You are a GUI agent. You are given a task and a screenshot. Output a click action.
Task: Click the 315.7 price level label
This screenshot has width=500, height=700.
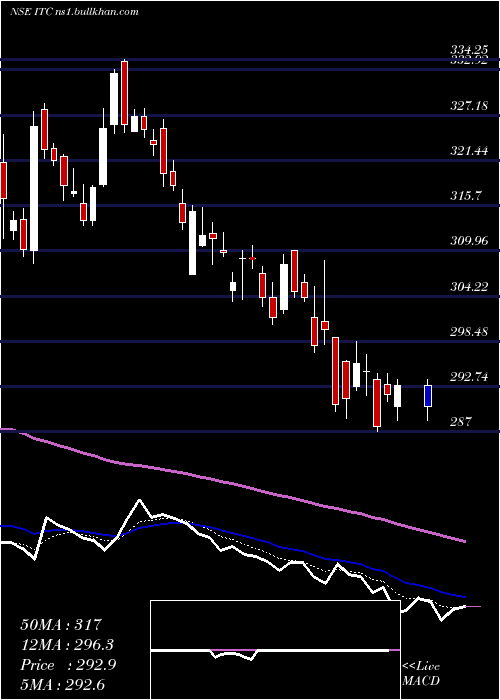pos(466,196)
